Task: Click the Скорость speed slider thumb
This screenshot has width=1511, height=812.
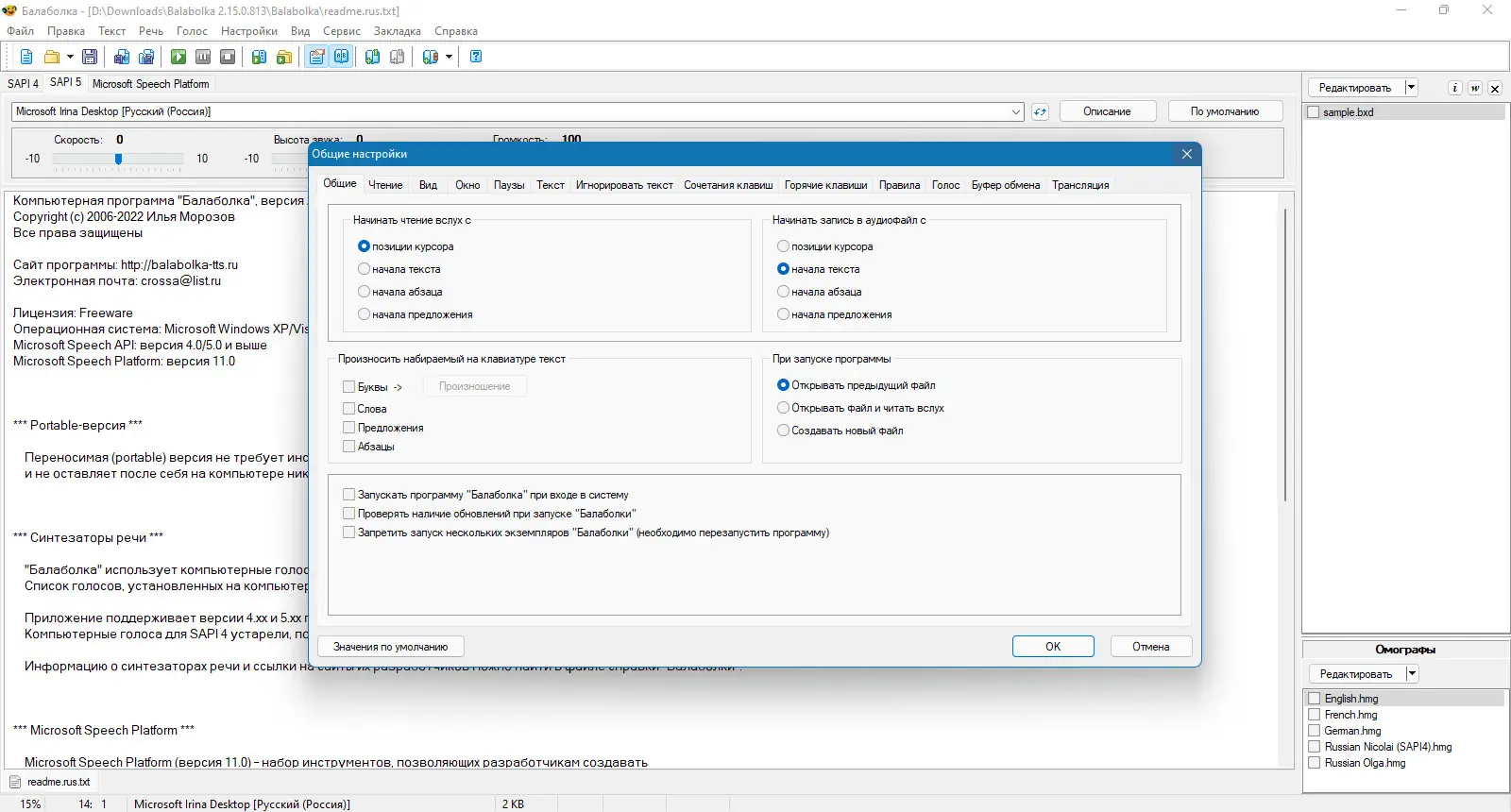Action: pyautogui.click(x=118, y=159)
